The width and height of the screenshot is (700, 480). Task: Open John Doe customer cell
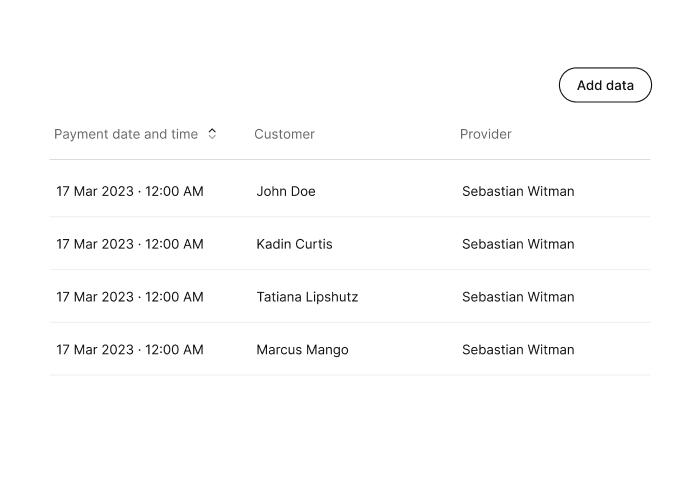286,191
